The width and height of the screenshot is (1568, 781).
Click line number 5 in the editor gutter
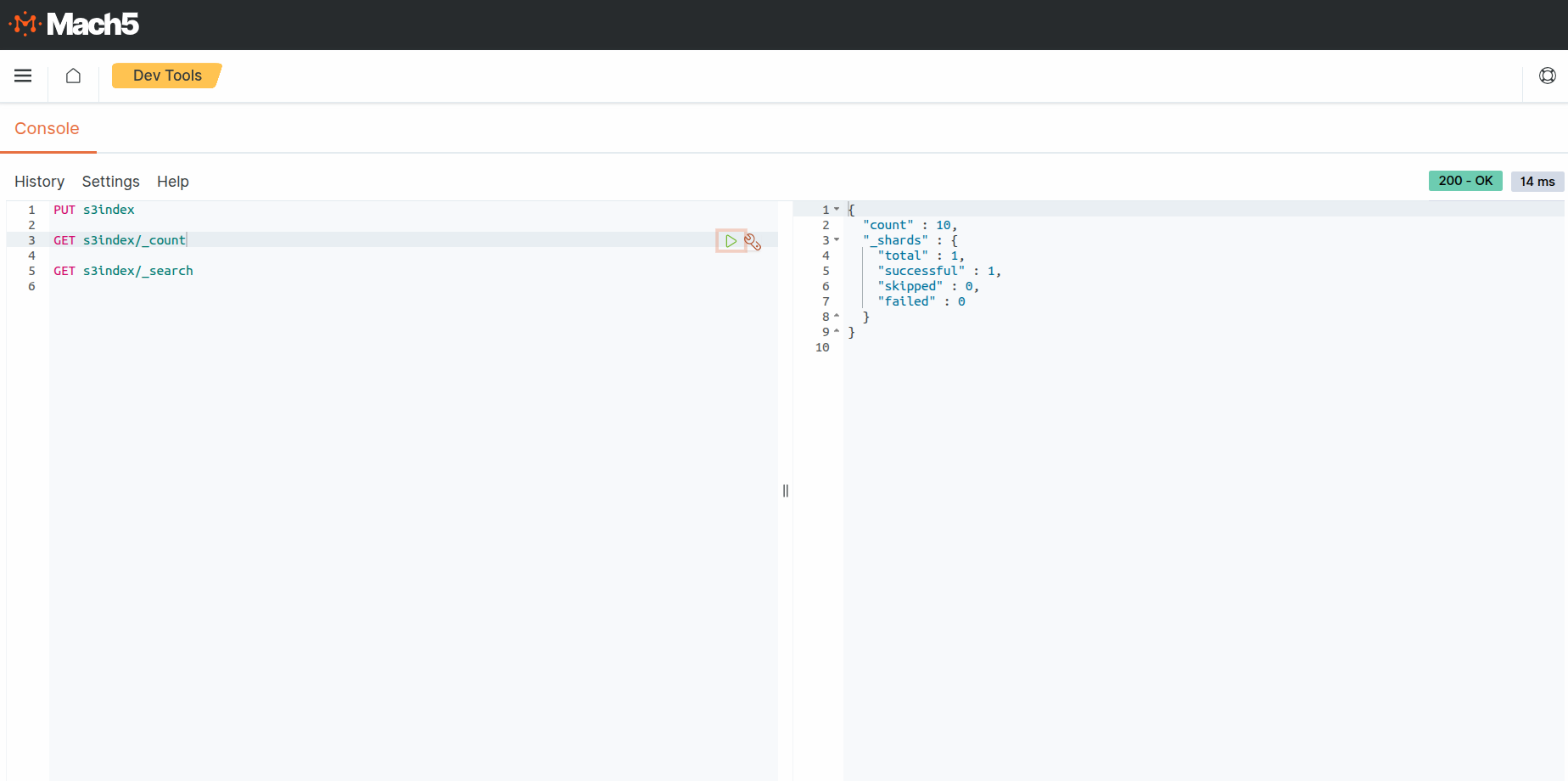coord(31,270)
